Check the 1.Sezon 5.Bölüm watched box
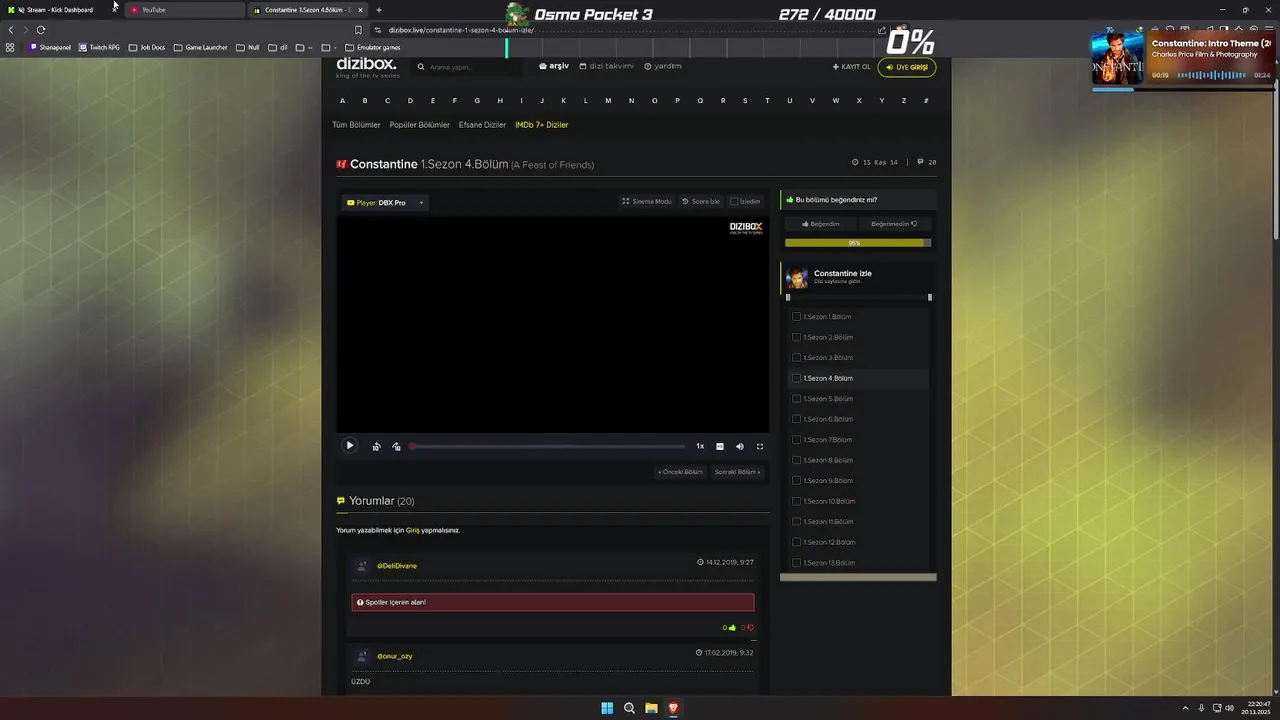This screenshot has width=1280, height=720. pos(796,399)
